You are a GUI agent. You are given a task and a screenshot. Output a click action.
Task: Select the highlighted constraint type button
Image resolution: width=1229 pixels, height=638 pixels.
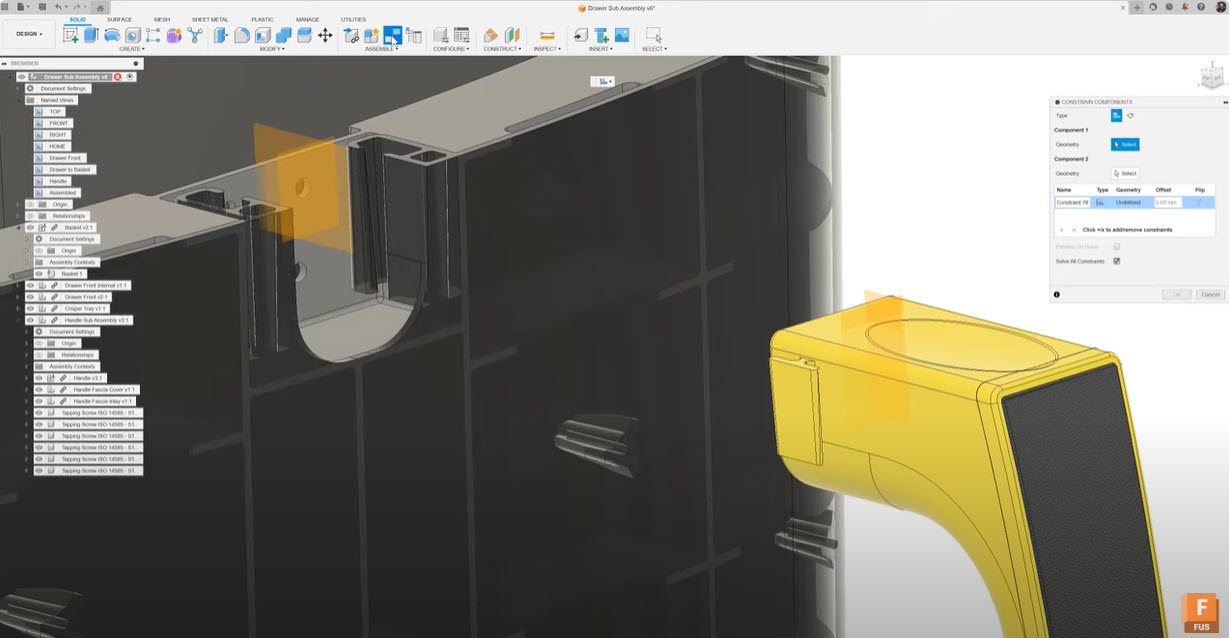point(1116,116)
